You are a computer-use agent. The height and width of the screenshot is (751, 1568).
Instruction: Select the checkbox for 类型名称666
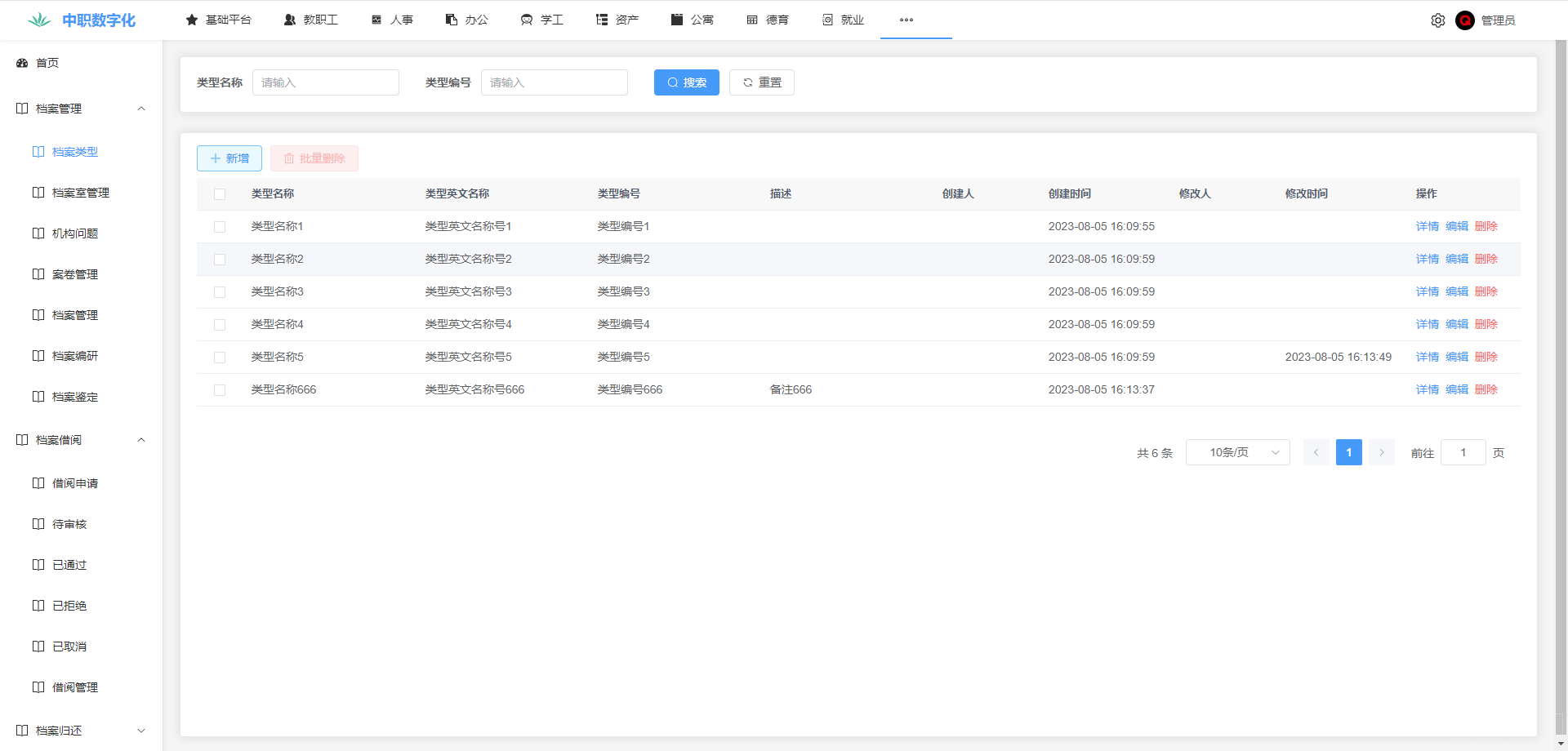pyautogui.click(x=220, y=390)
